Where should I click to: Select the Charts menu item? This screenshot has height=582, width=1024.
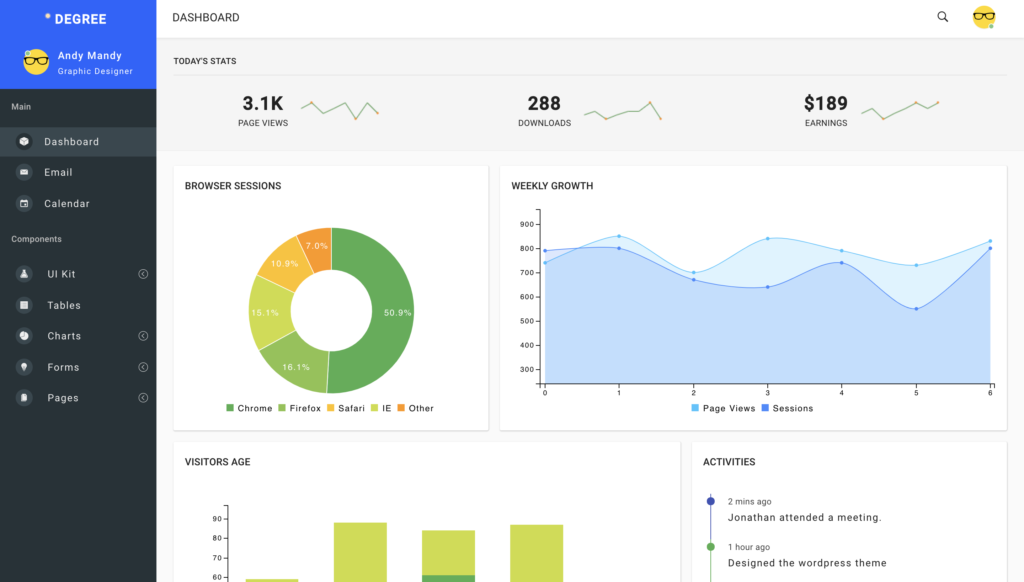point(64,336)
